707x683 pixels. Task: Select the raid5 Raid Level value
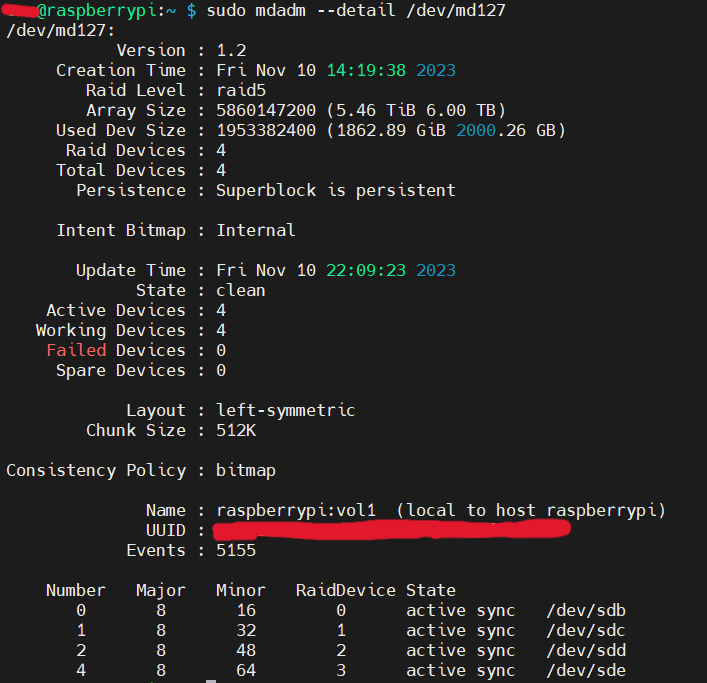[241, 90]
